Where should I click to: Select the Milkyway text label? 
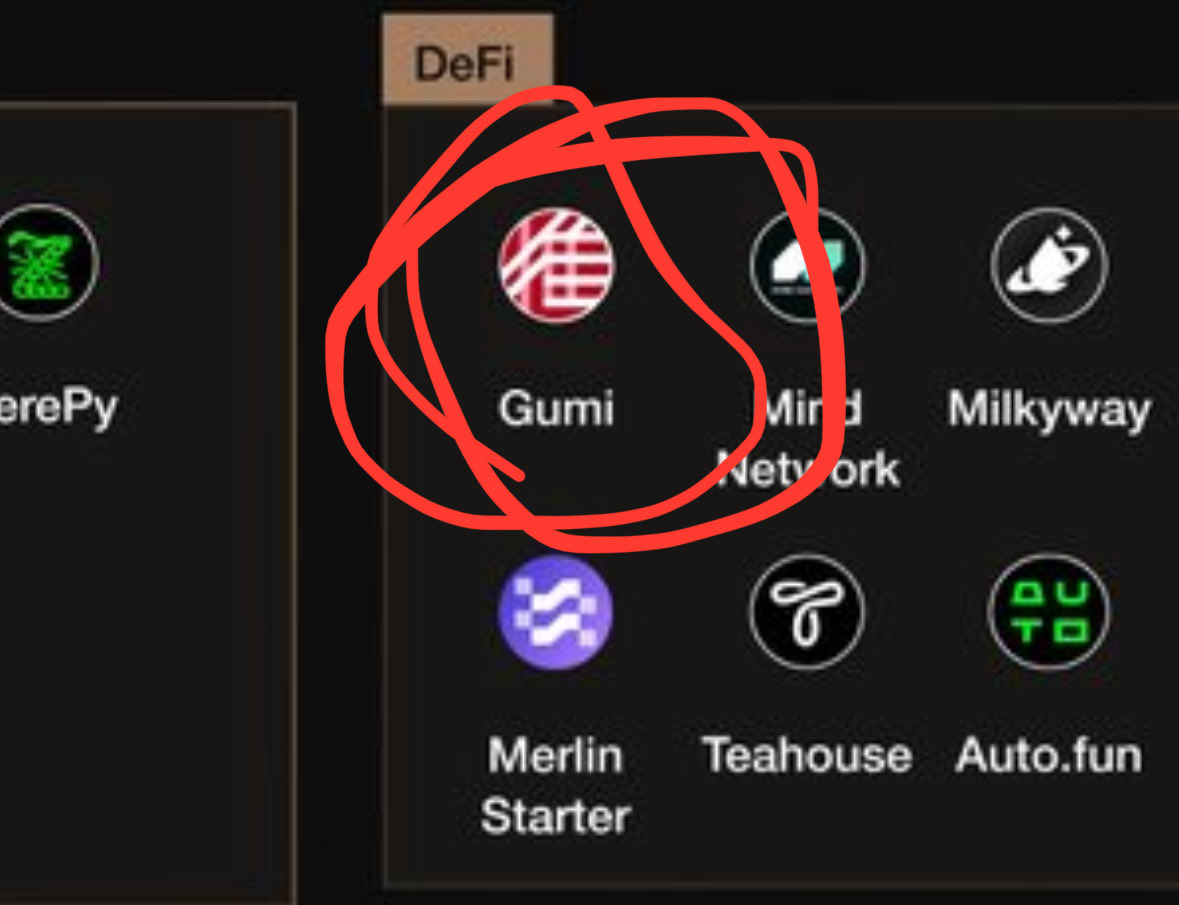coord(1049,410)
